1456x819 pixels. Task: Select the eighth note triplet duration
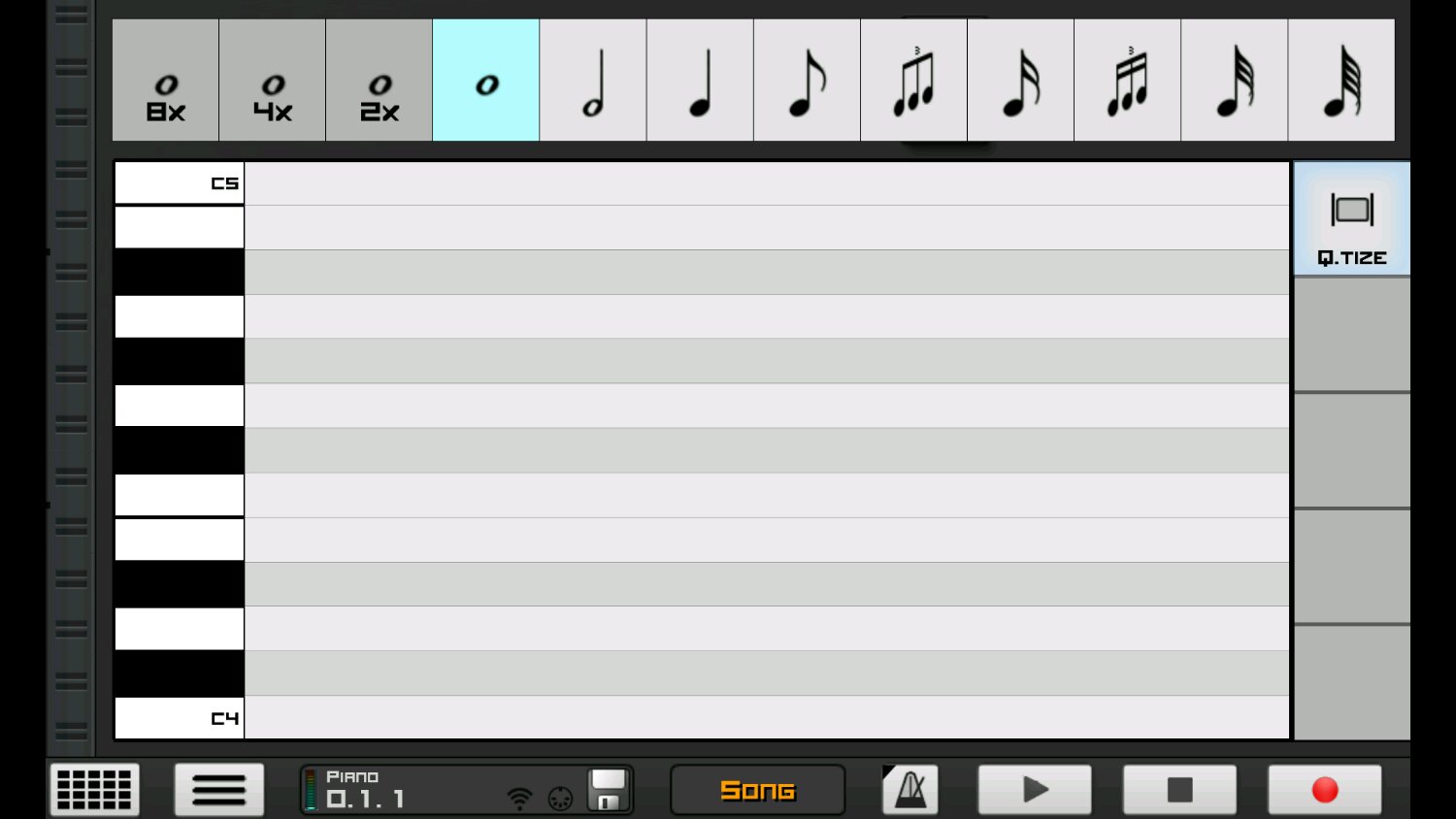[x=913, y=81]
